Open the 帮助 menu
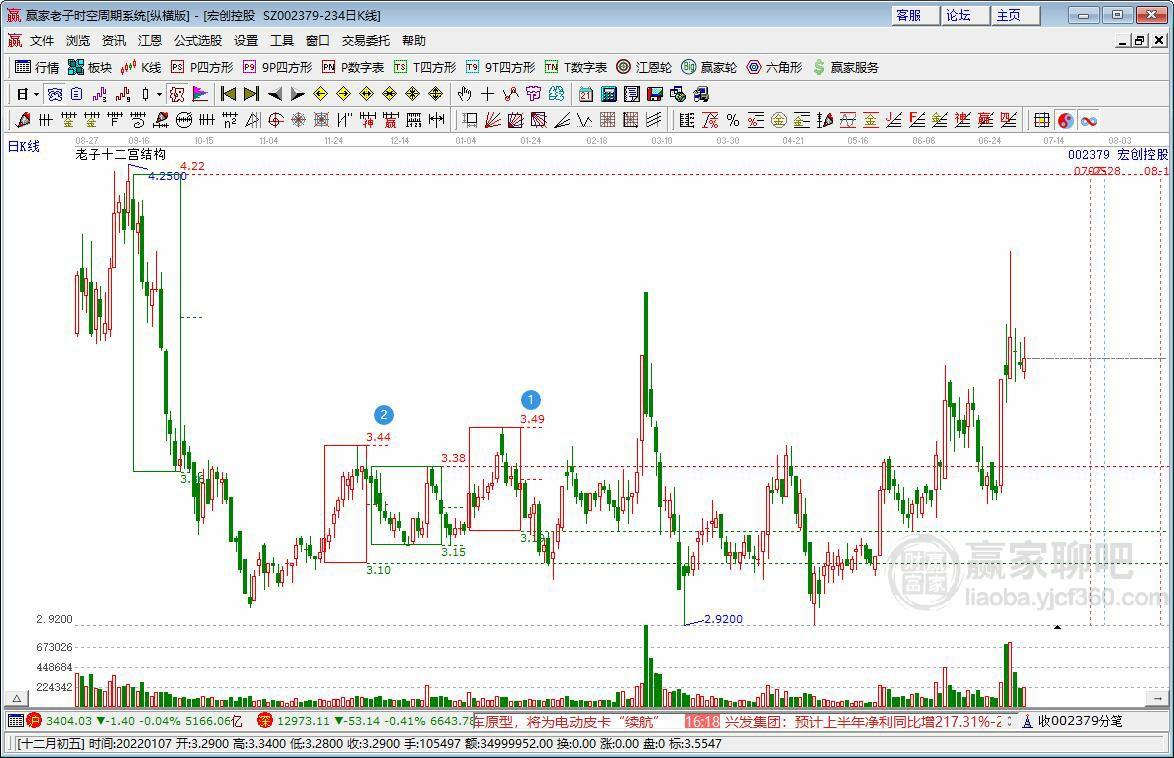The image size is (1174, 758). [x=413, y=40]
